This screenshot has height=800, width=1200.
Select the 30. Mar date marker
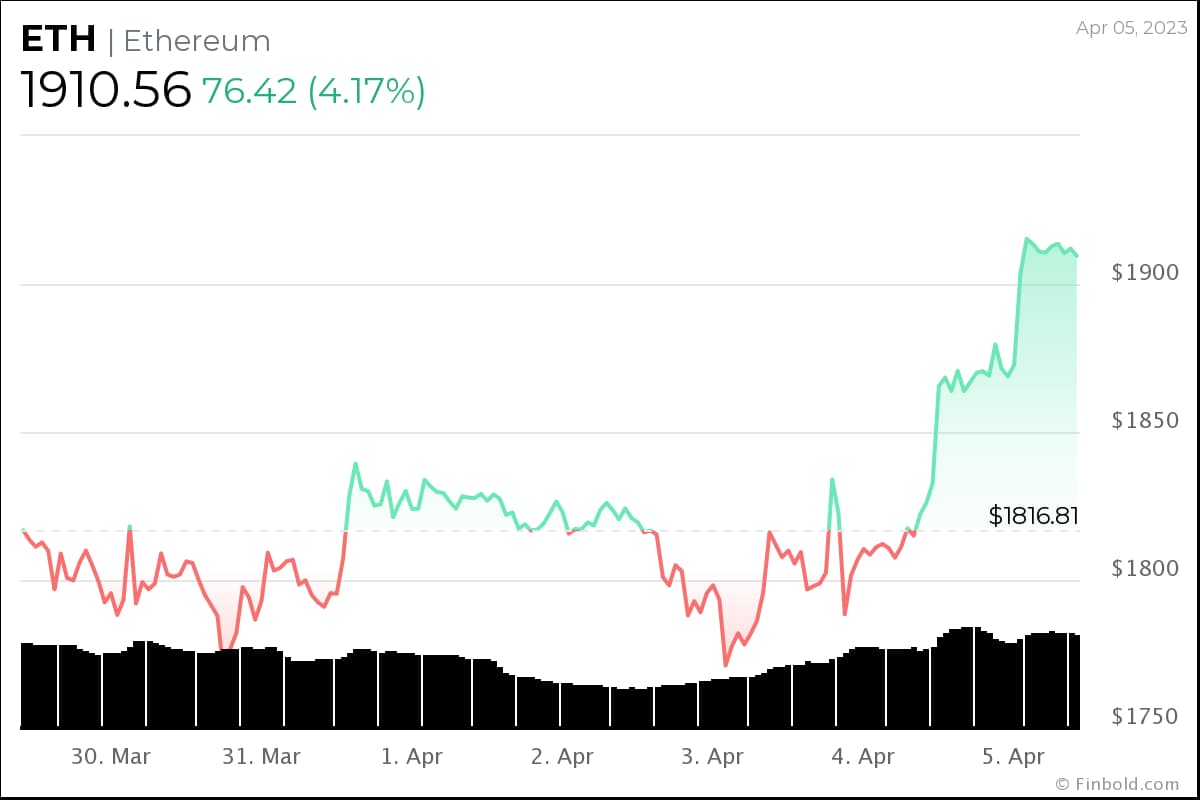110,757
